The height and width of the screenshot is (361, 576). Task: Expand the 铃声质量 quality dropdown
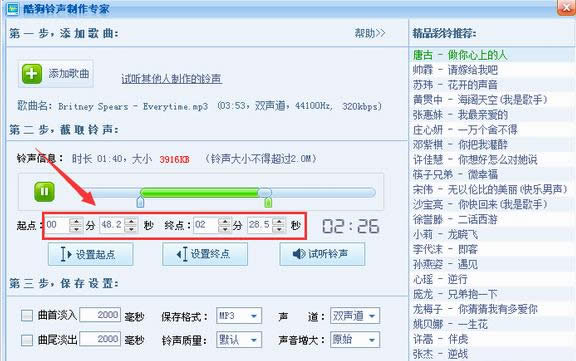239,340
